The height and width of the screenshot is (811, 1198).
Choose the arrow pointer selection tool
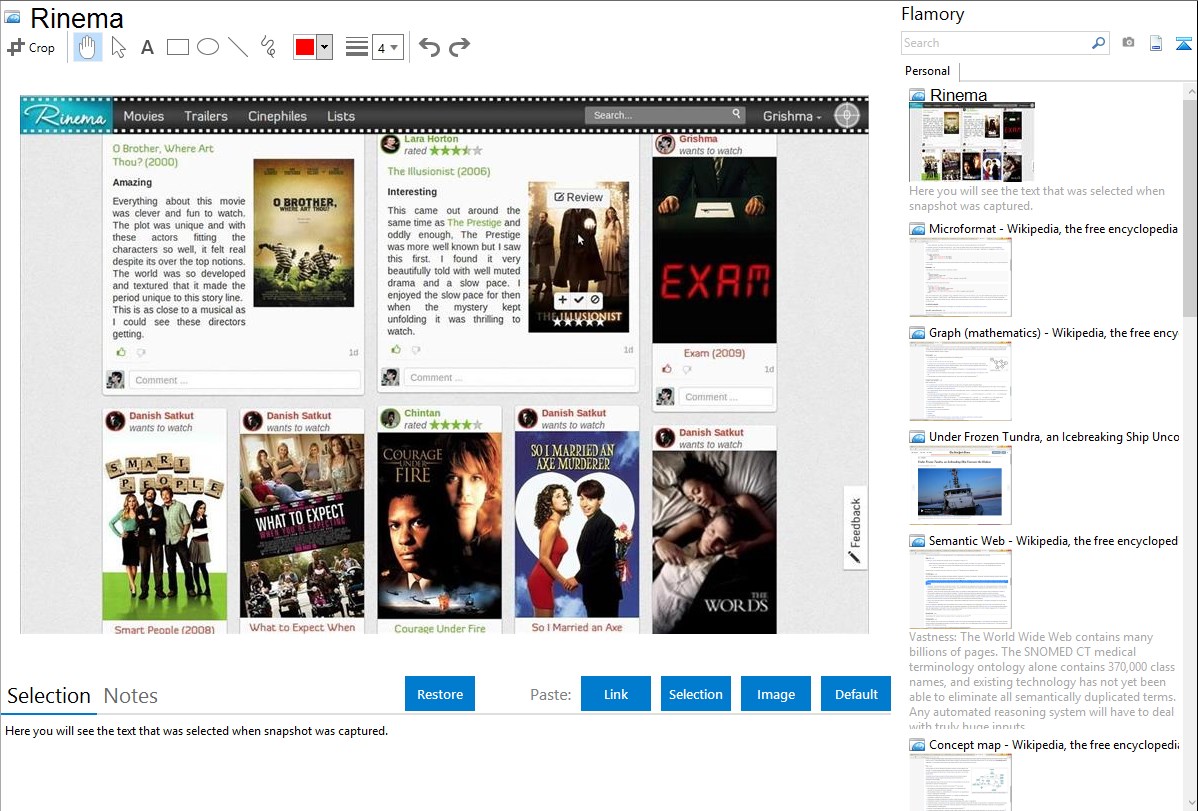(118, 47)
